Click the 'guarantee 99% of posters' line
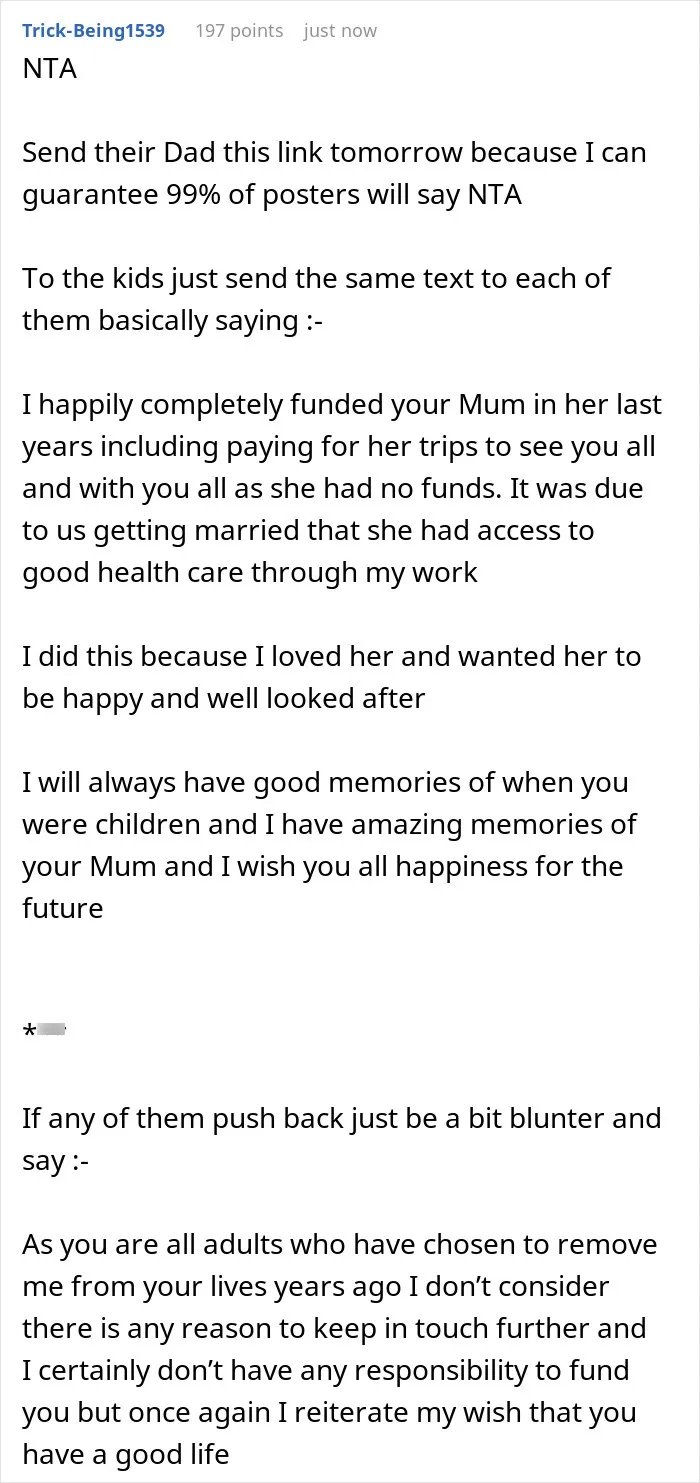Image resolution: width=700 pixels, height=1483 pixels. [272, 195]
